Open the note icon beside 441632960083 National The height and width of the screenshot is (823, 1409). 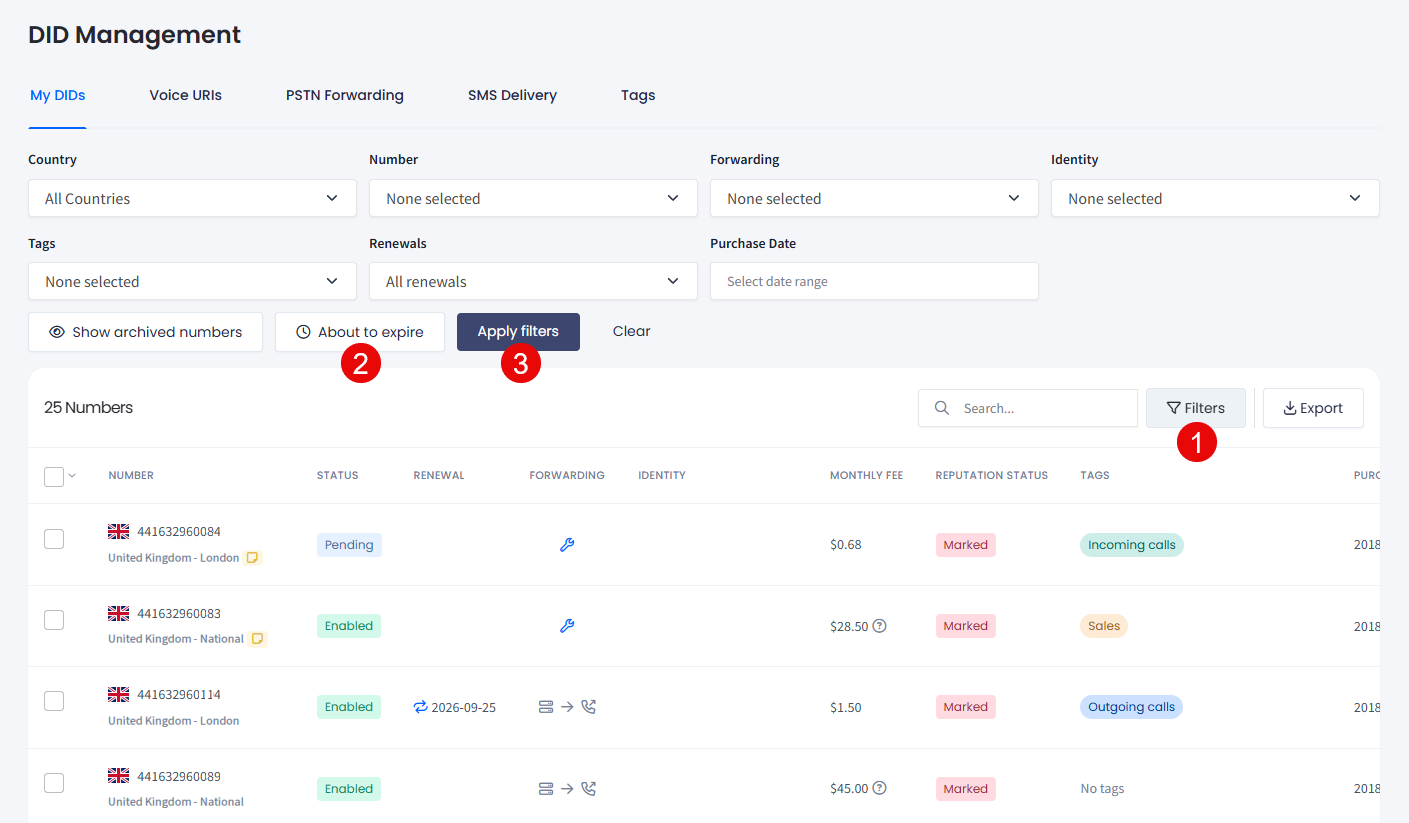click(258, 639)
